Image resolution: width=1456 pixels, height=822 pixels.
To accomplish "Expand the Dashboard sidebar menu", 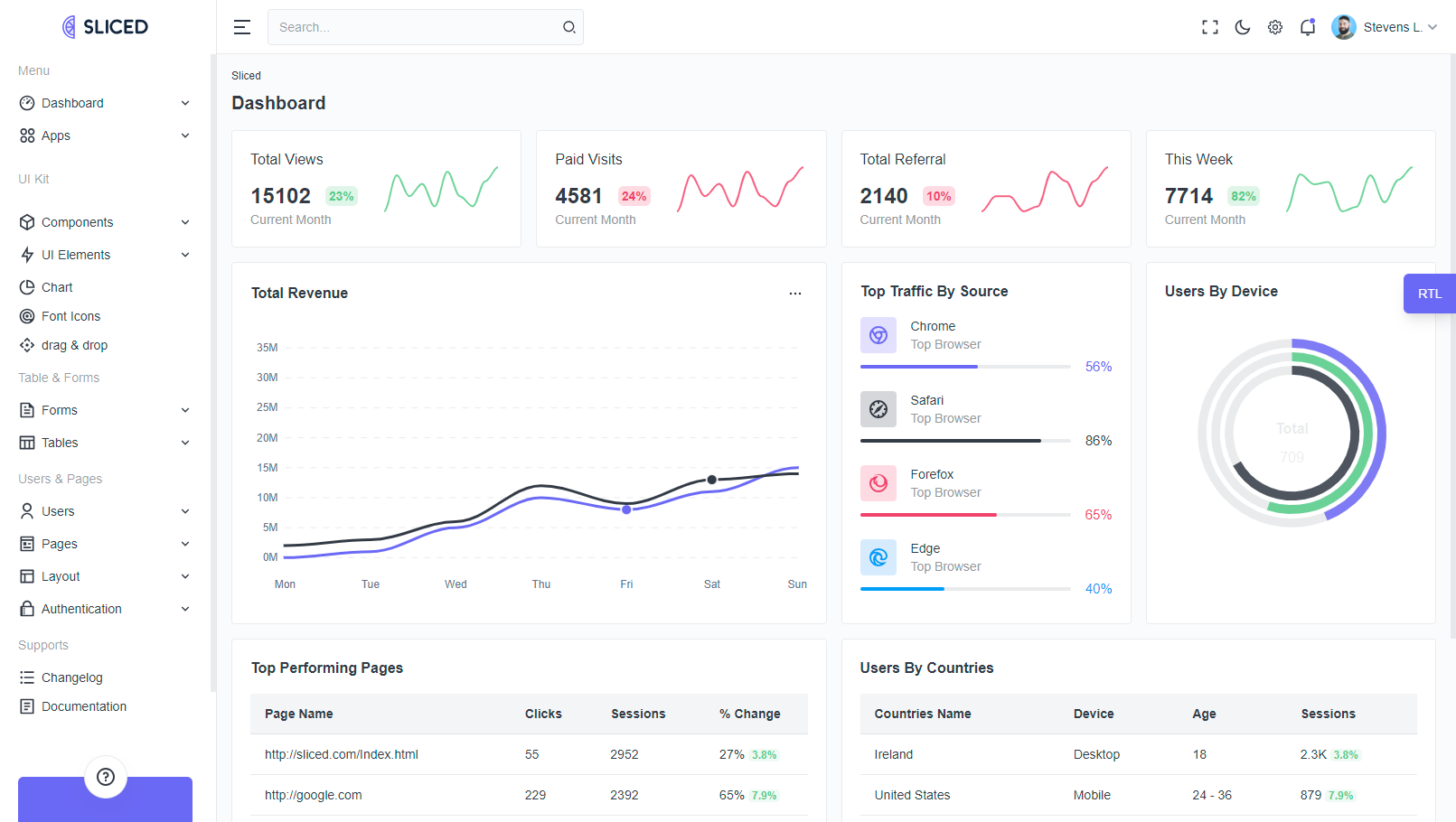I will (x=105, y=103).
